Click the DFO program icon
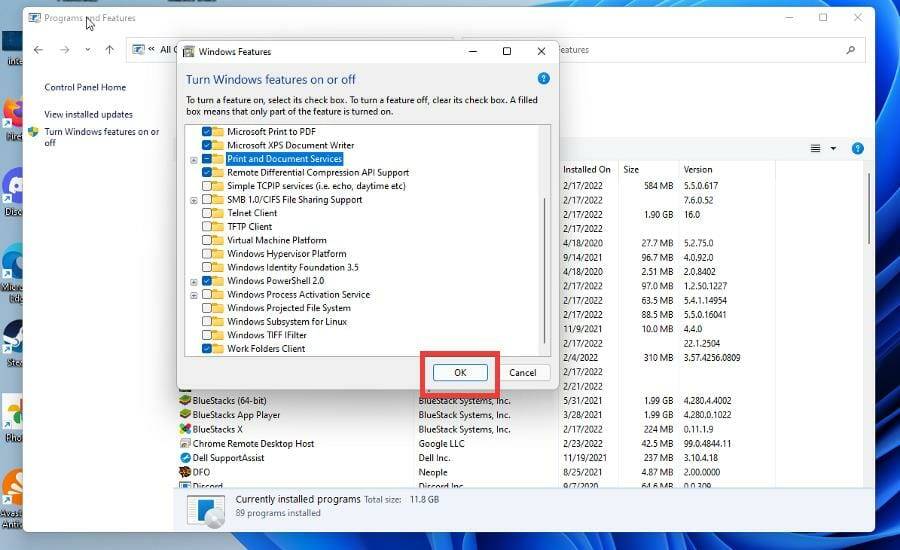 coord(185,472)
